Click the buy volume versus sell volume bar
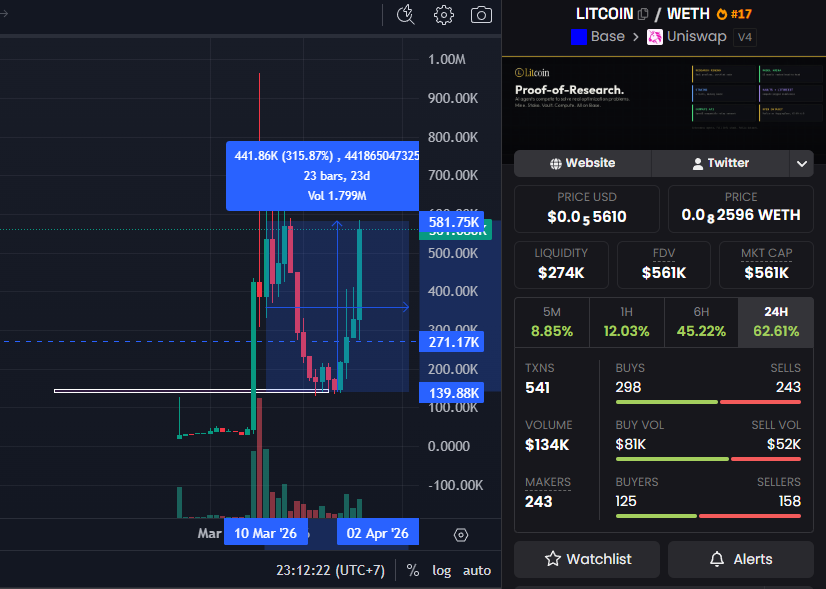The width and height of the screenshot is (826, 589). (708, 459)
